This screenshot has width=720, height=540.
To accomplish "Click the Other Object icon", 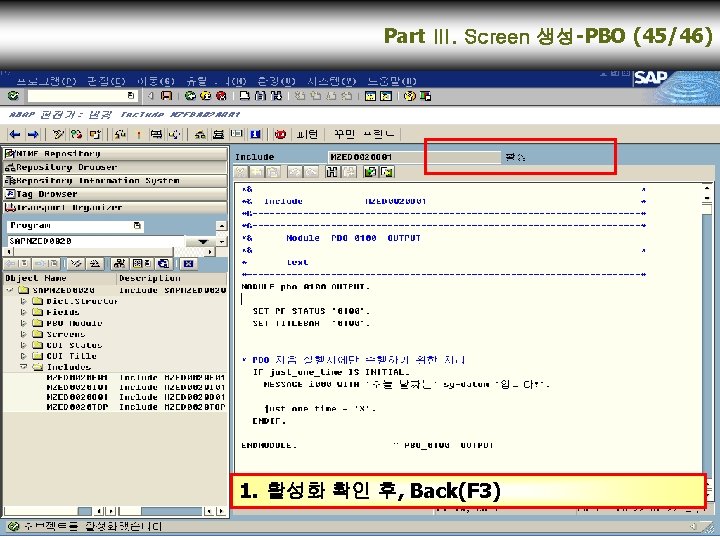I will click(x=95, y=134).
